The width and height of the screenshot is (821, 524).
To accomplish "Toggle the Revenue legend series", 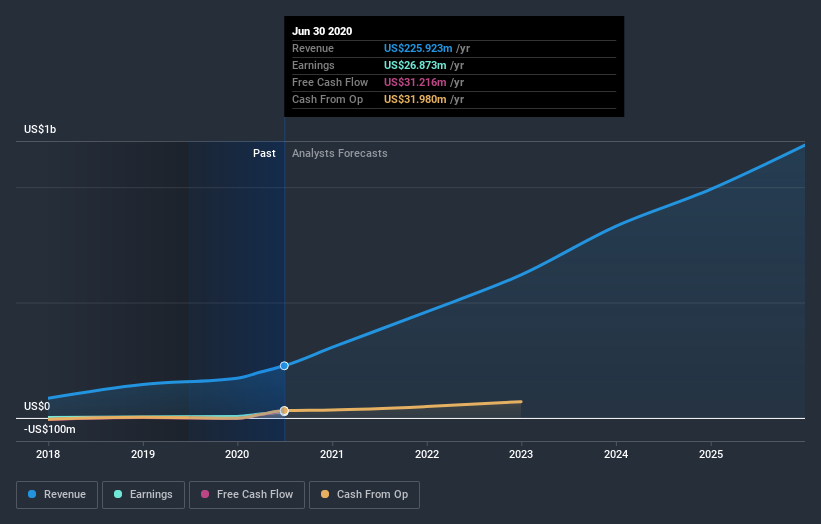I will tap(57, 495).
